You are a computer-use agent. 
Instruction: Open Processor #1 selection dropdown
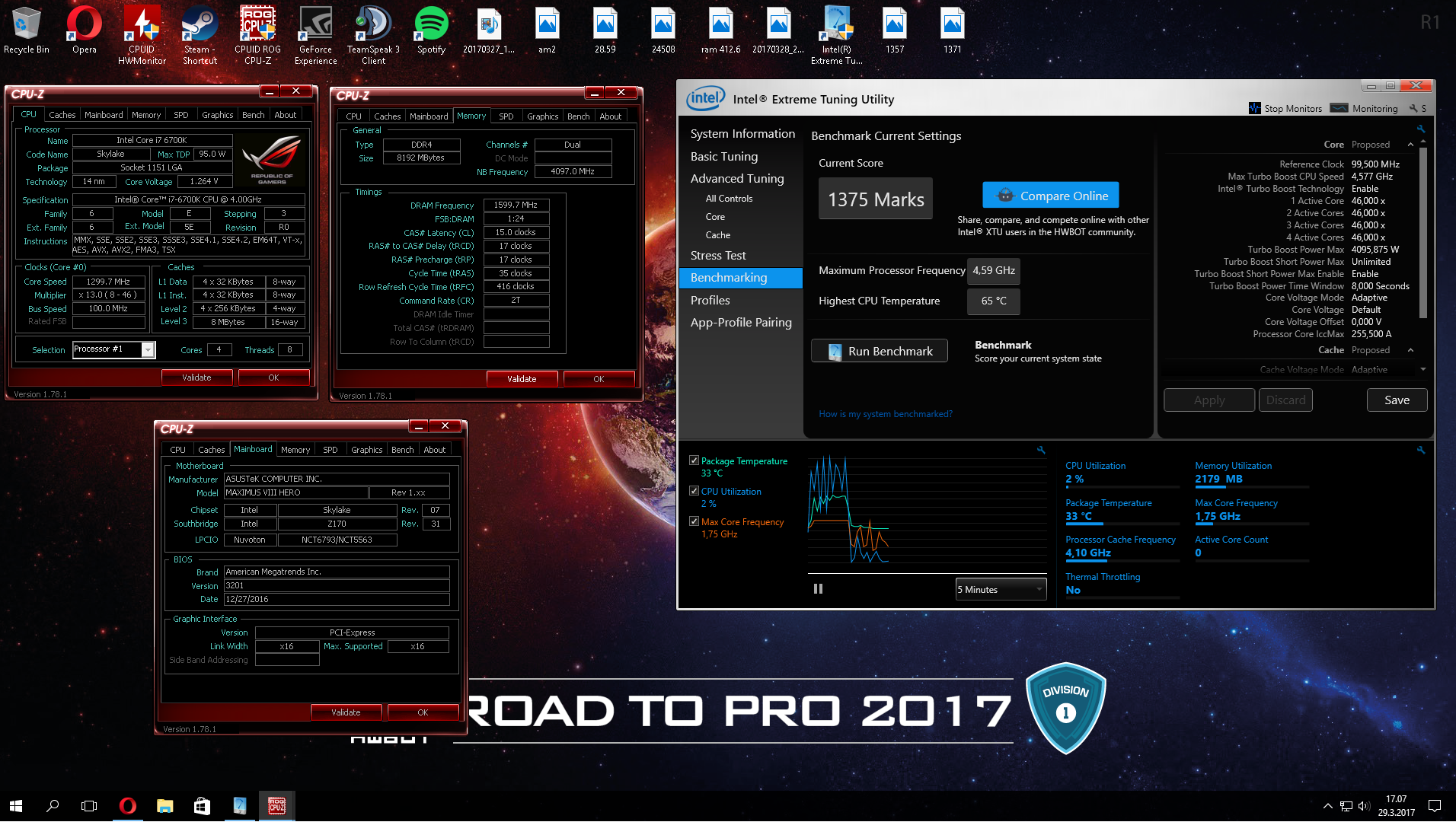click(x=148, y=349)
